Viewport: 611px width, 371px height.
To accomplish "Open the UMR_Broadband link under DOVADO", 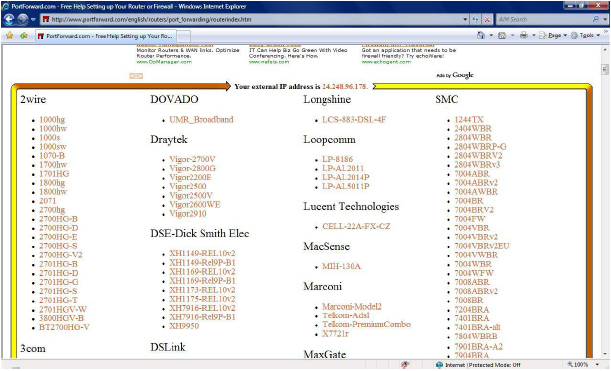I will (201, 120).
